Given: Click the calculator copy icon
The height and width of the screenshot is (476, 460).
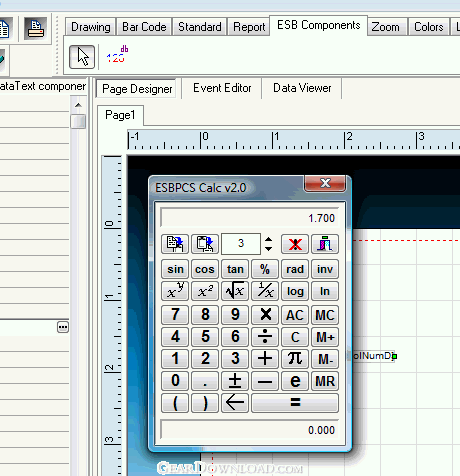Looking at the screenshot, I should click(175, 244).
